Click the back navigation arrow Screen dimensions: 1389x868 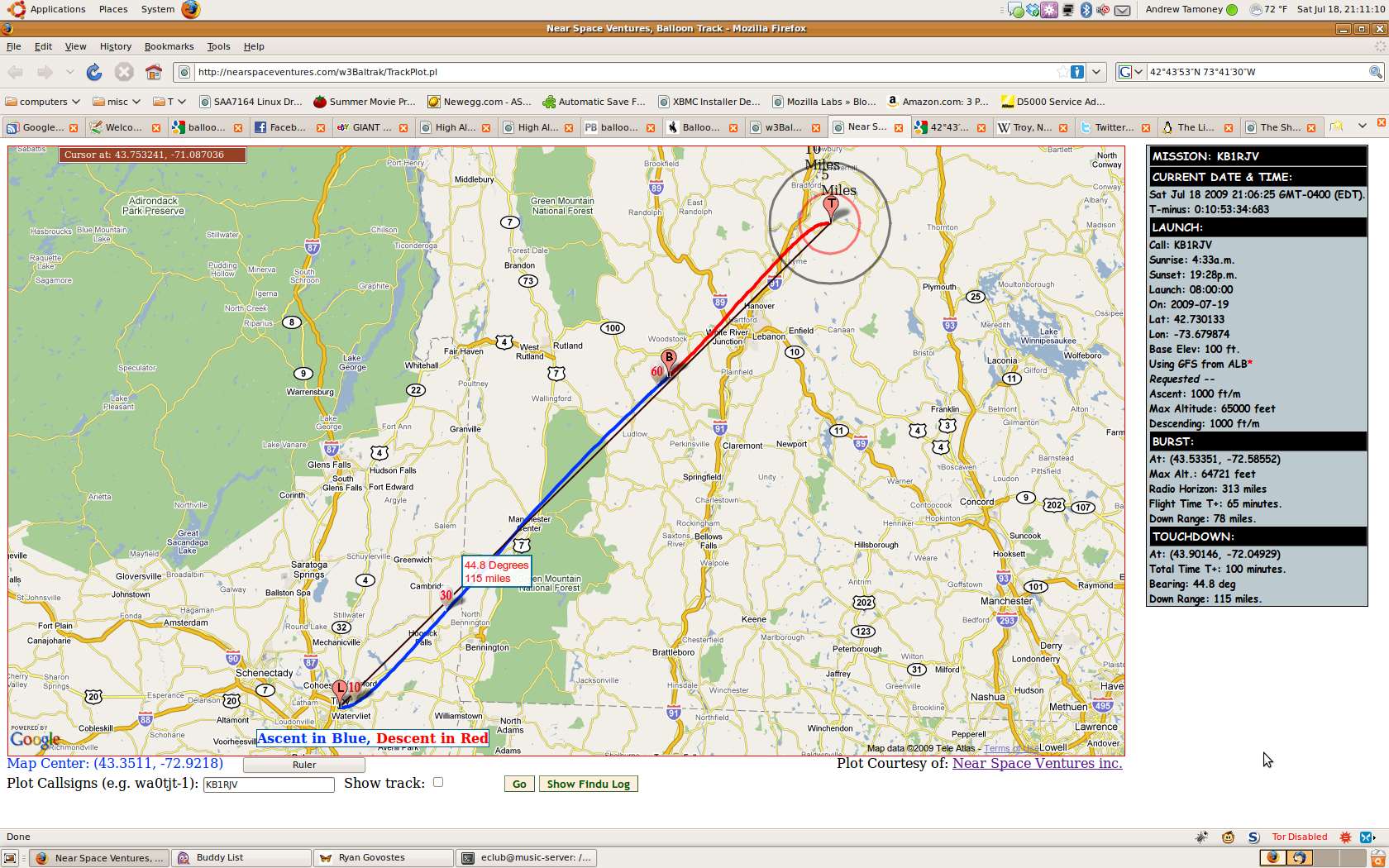coord(16,72)
